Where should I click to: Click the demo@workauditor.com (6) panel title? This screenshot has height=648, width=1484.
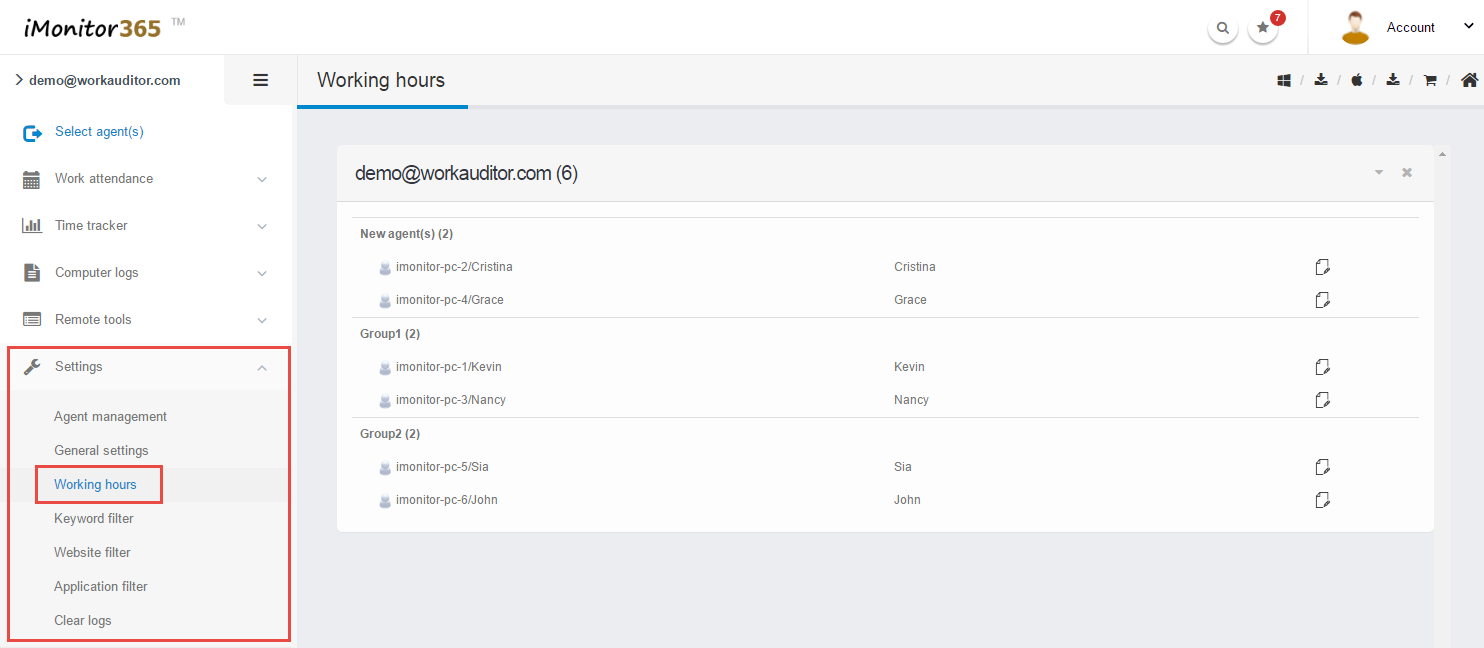click(x=466, y=173)
